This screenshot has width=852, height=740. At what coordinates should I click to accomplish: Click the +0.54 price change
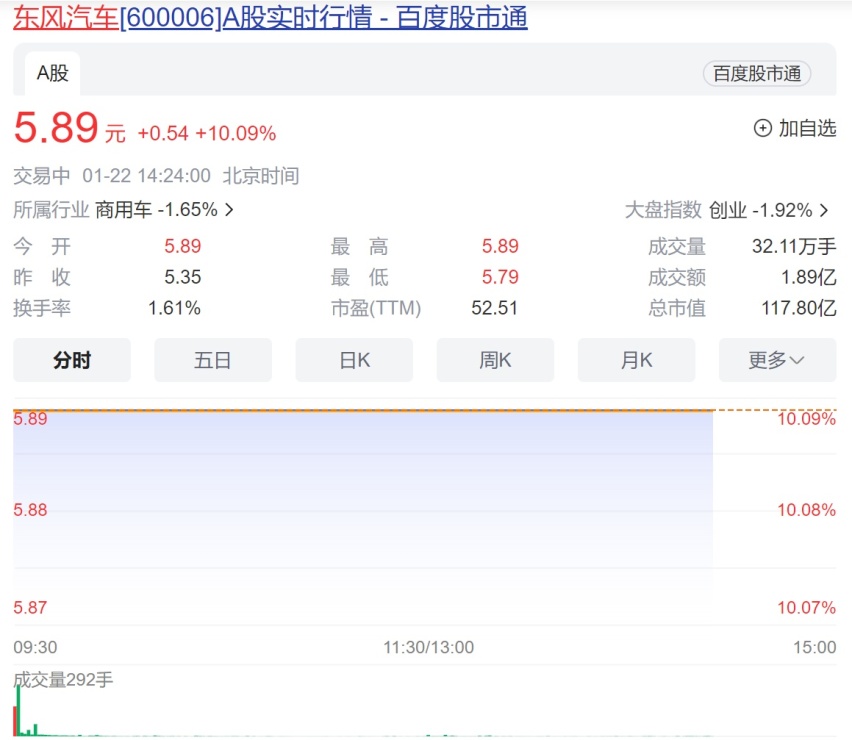coord(163,134)
